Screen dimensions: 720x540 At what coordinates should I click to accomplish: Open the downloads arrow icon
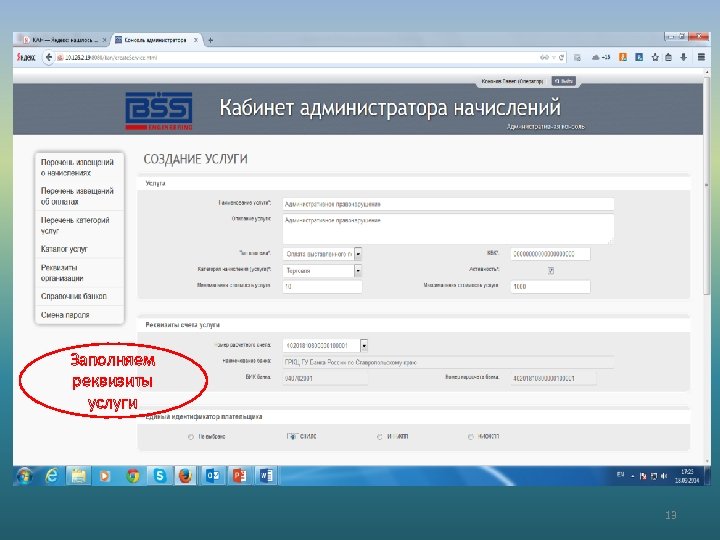(683, 57)
